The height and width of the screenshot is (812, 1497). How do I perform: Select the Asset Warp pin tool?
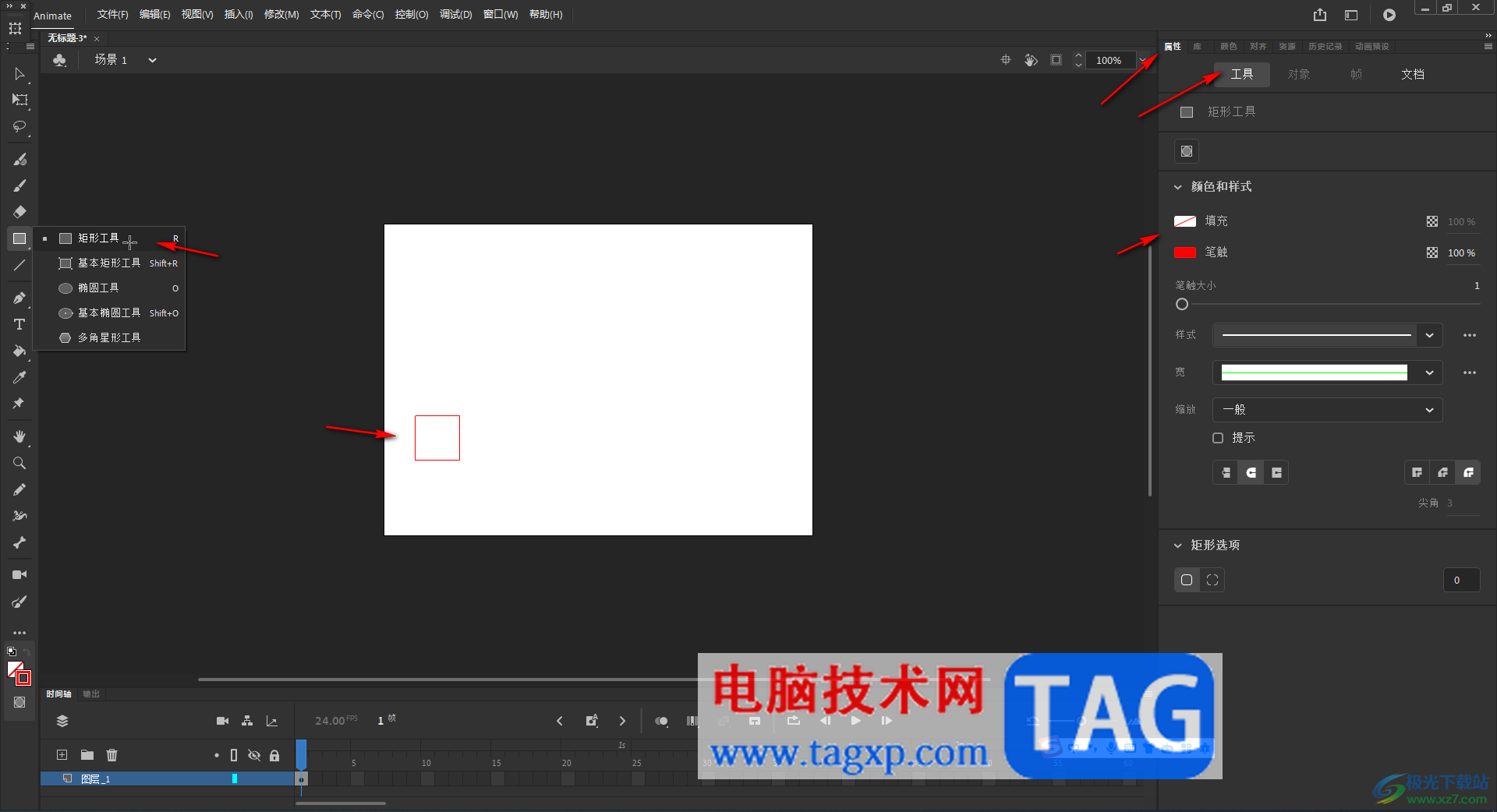click(19, 404)
